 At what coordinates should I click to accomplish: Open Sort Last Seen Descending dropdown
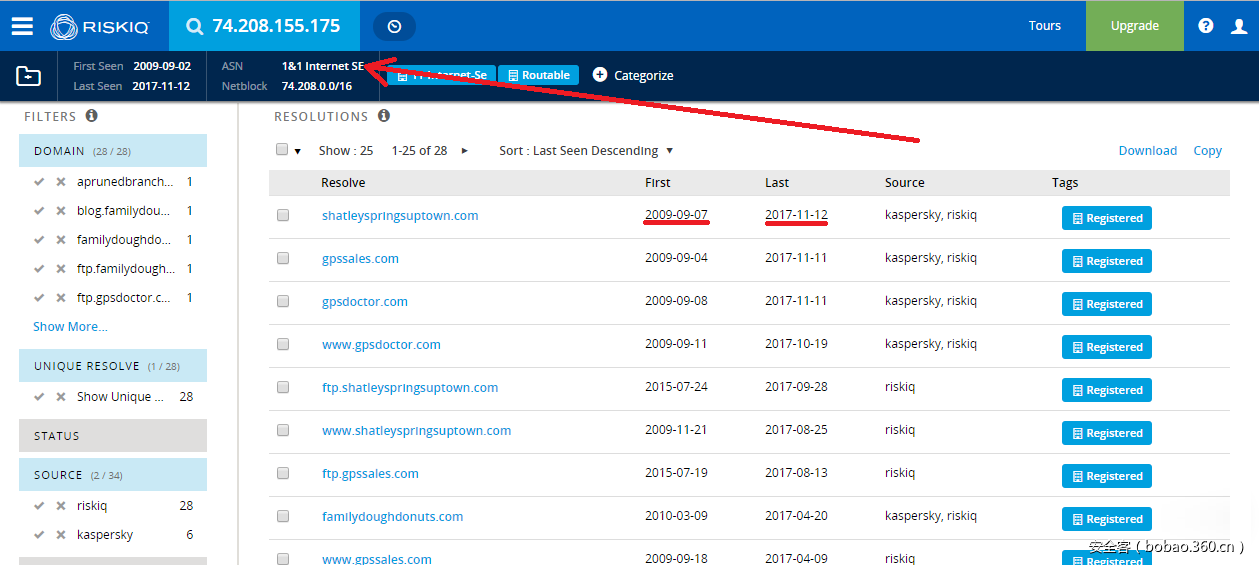click(586, 151)
